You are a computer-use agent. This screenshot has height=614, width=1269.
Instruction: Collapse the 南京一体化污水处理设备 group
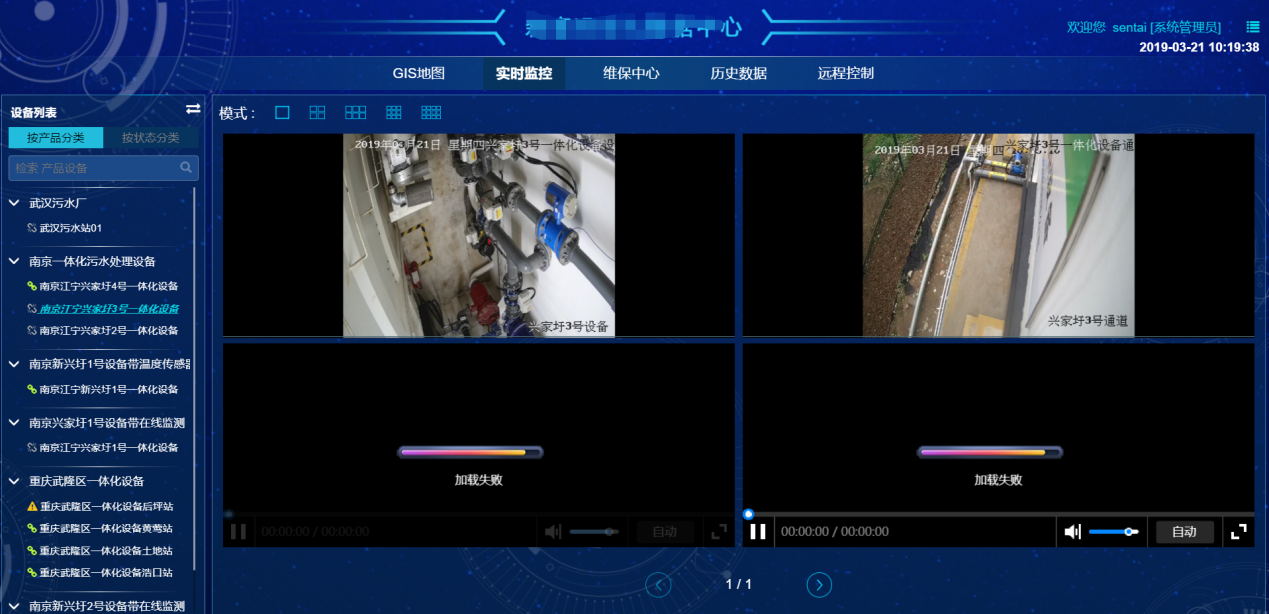click(14, 261)
